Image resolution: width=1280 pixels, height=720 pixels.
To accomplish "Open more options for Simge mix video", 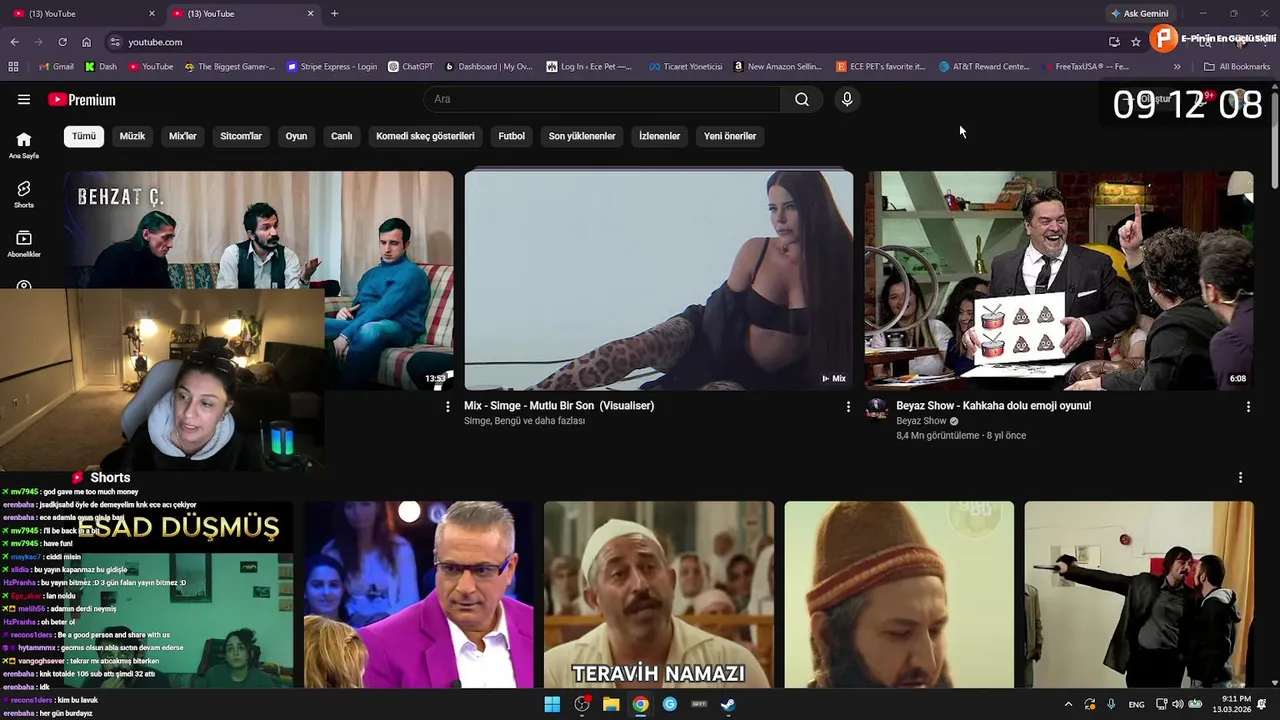I will 848,407.
